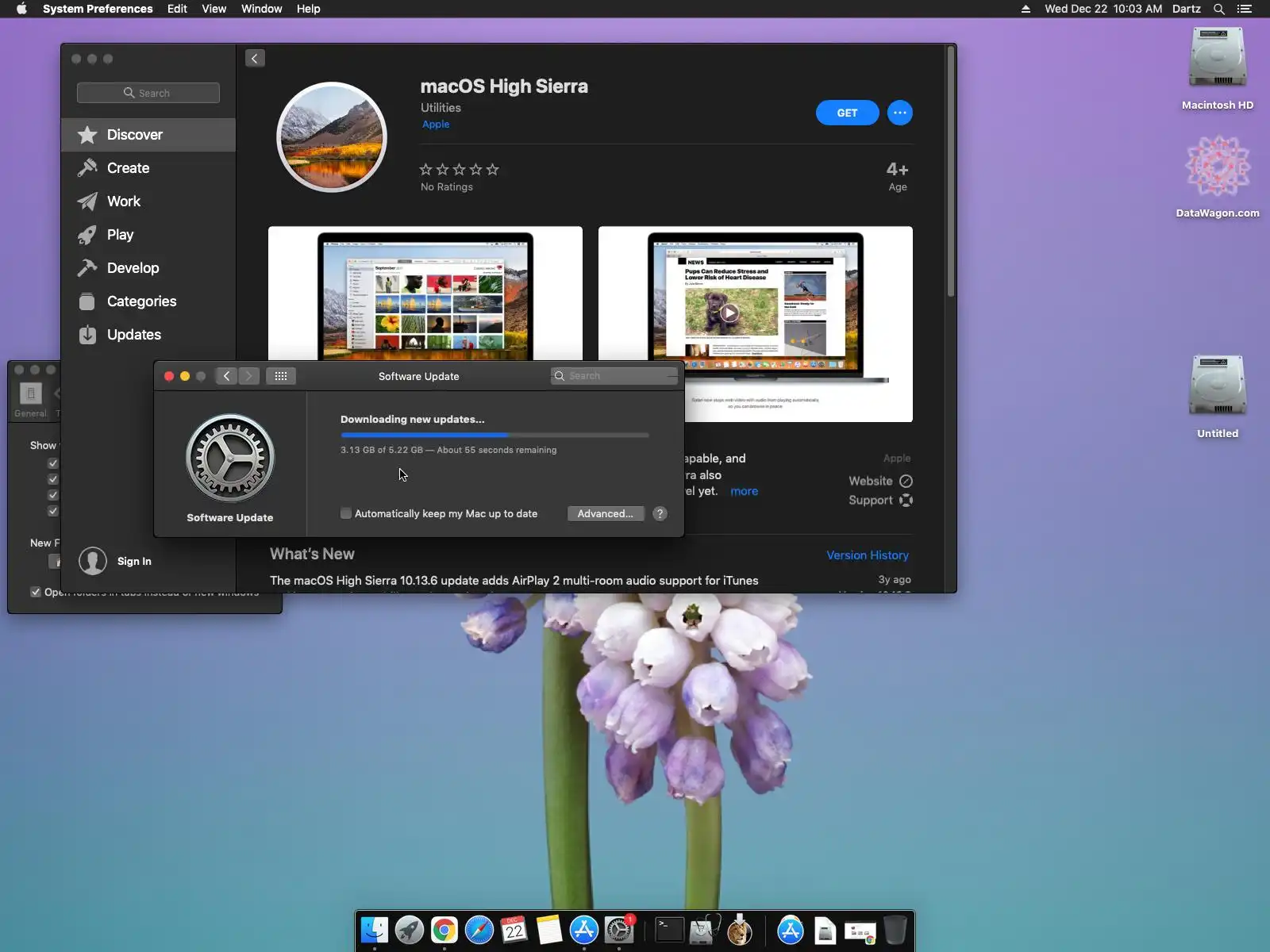The width and height of the screenshot is (1270, 952).
Task: Click the App Store vertical scrollbar
Action: pos(950,171)
